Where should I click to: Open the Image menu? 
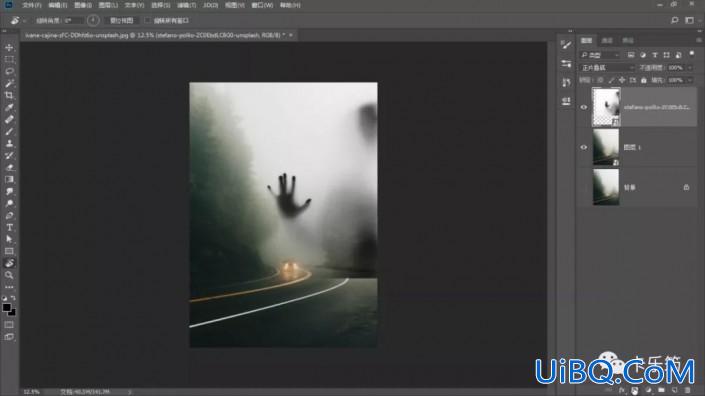83,5
